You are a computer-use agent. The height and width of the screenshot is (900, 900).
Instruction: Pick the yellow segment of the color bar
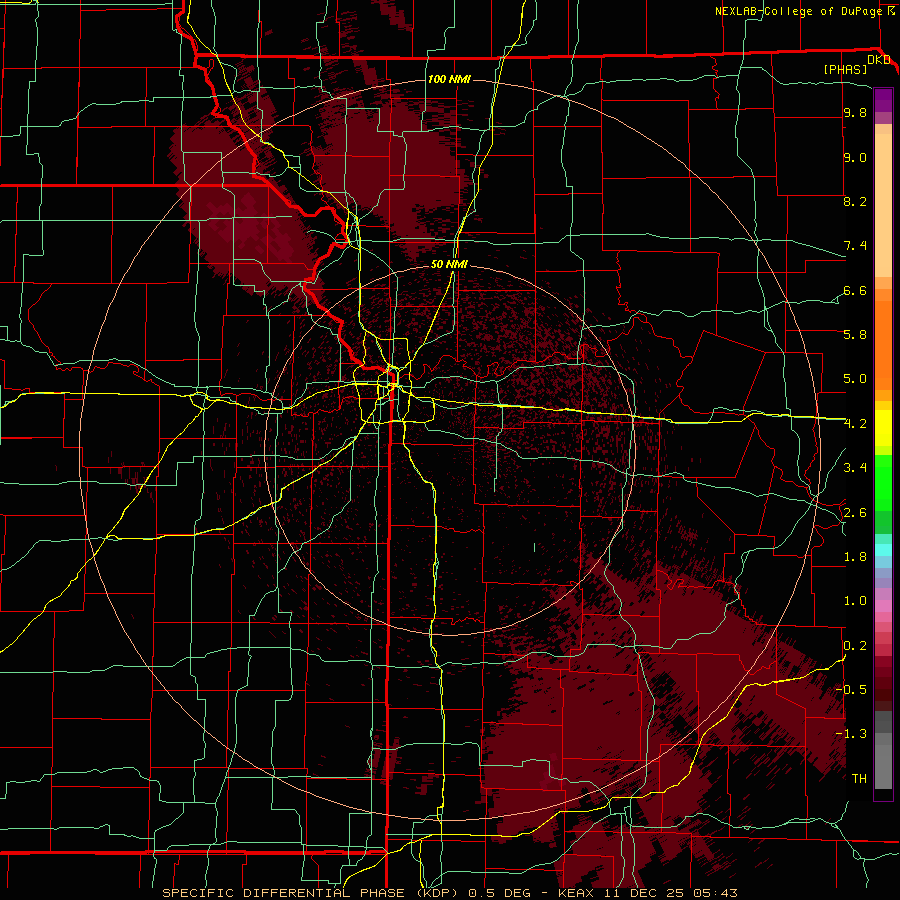pyautogui.click(x=883, y=428)
